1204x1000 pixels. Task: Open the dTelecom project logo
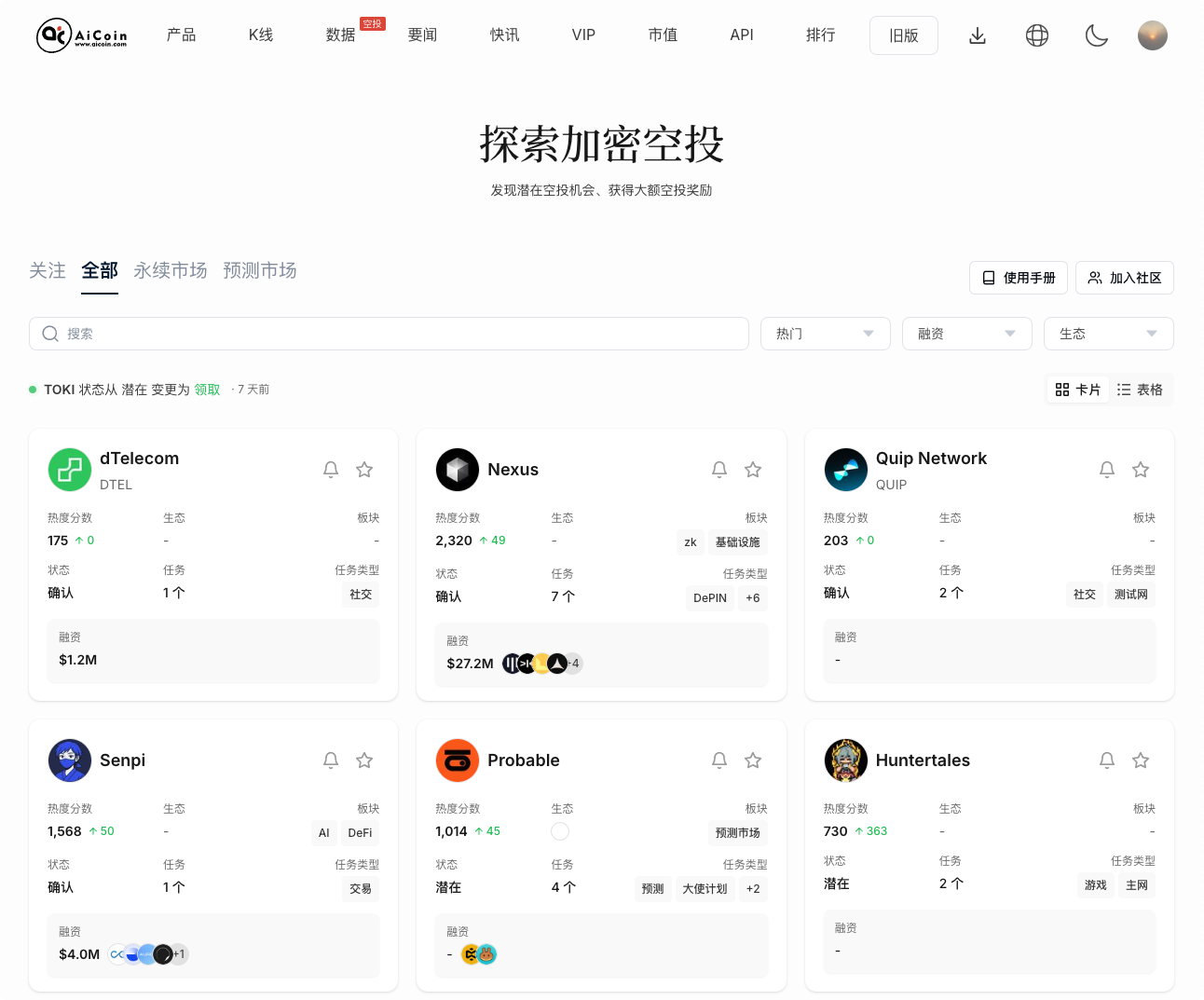tap(69, 469)
